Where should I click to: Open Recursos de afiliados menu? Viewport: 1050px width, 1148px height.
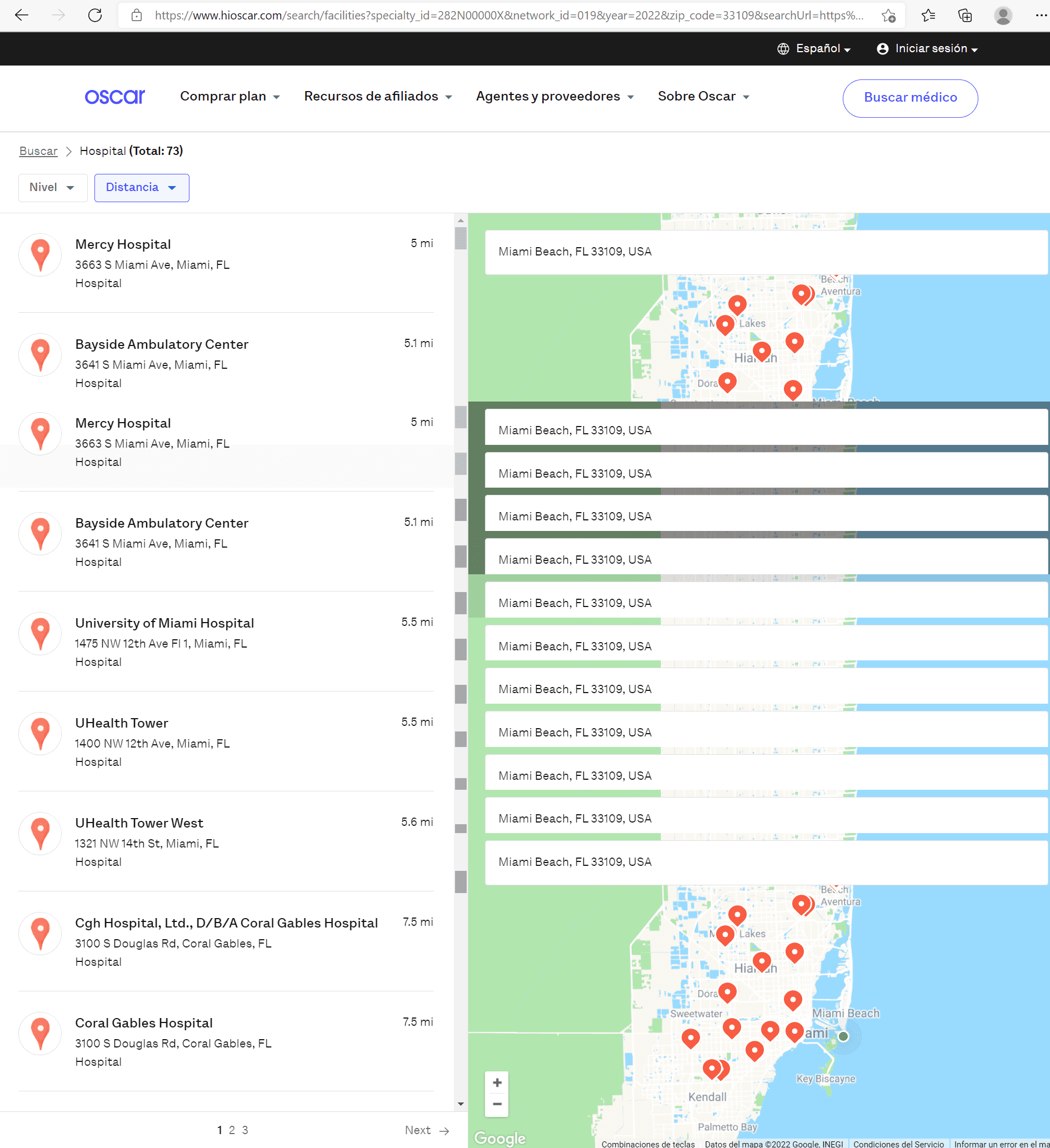click(x=378, y=97)
